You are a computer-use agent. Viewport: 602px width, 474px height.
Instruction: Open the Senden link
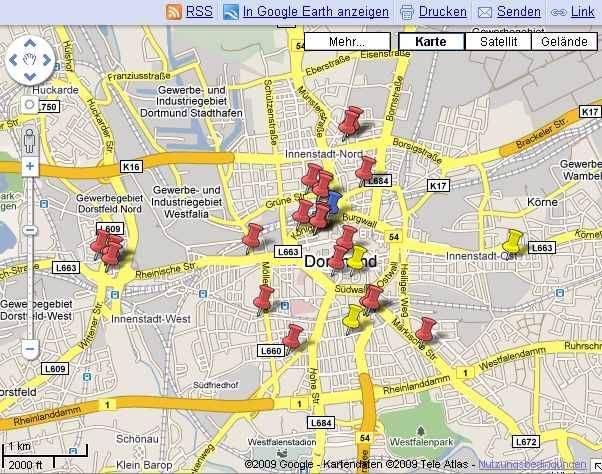click(519, 12)
